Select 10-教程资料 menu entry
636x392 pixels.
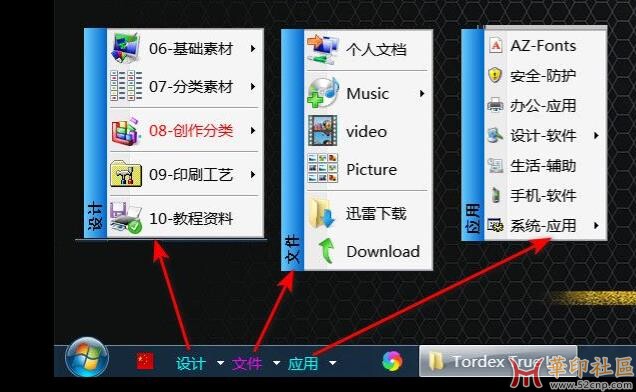pos(185,218)
